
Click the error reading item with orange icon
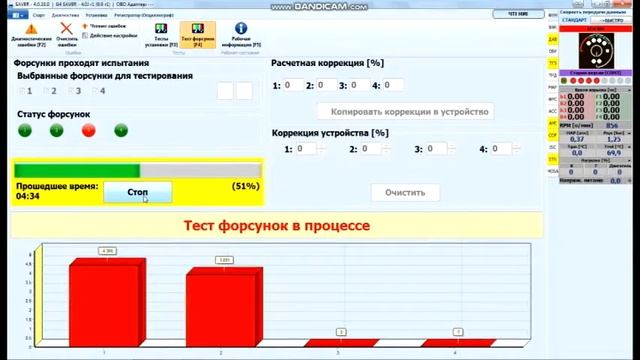point(104,26)
